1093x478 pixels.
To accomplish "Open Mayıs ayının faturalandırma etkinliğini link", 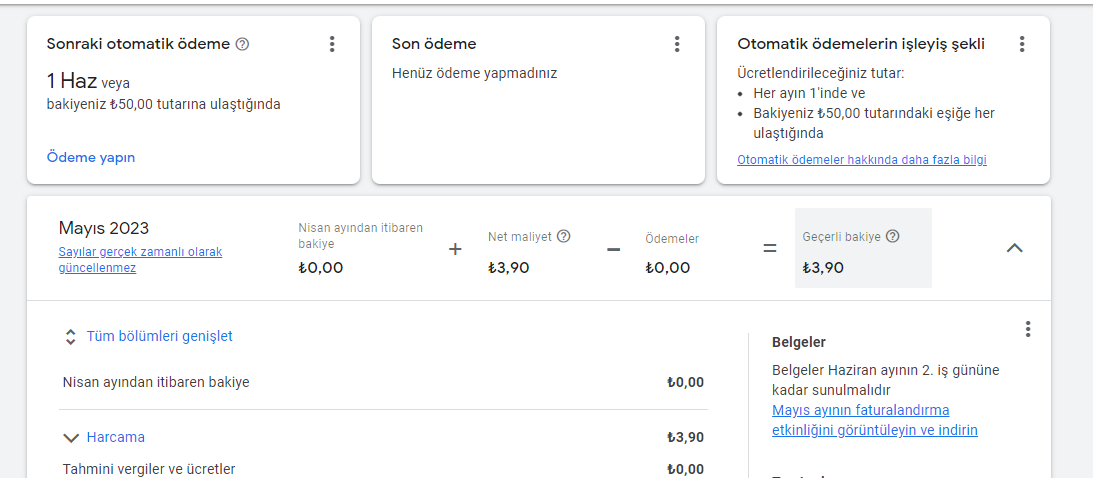I will click(875, 420).
